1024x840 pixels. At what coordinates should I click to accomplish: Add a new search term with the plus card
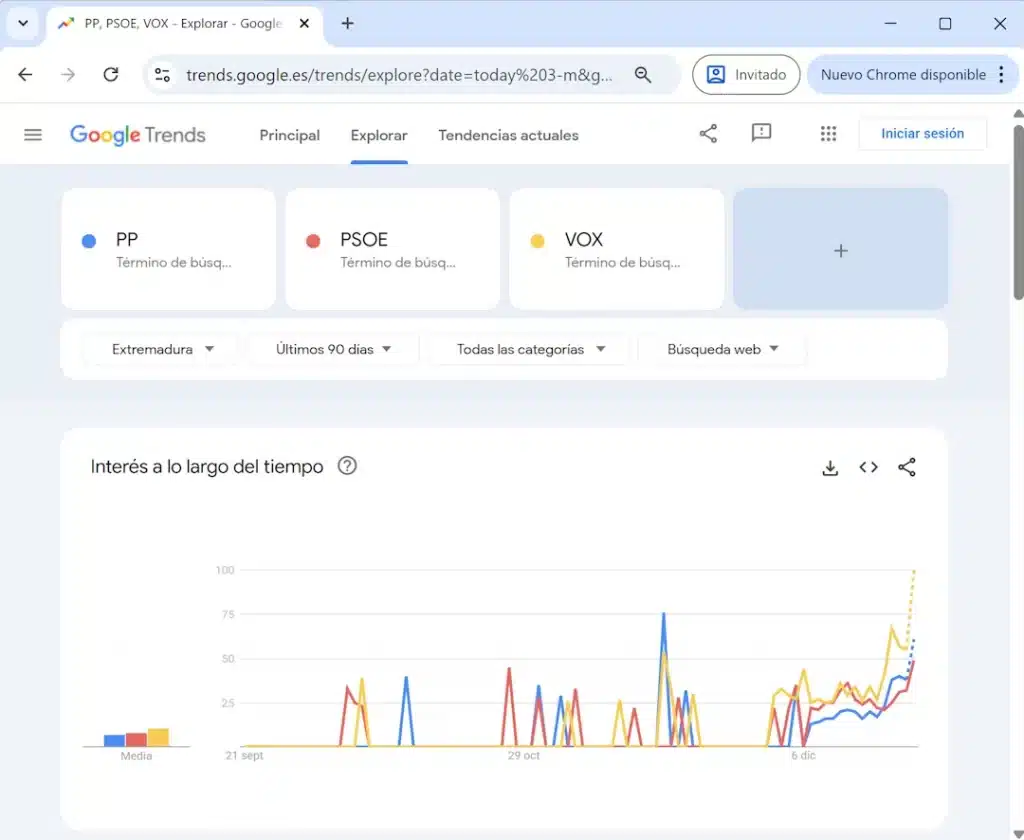click(x=840, y=249)
